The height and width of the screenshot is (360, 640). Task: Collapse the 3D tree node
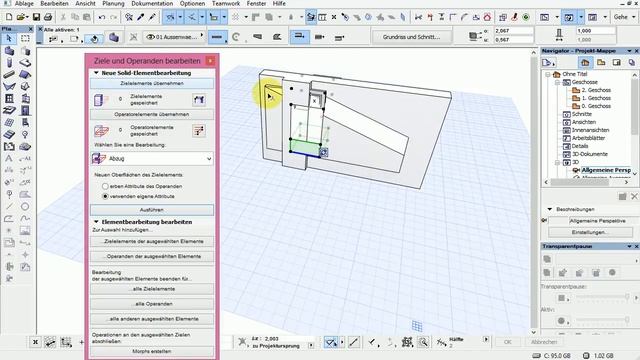pos(558,162)
